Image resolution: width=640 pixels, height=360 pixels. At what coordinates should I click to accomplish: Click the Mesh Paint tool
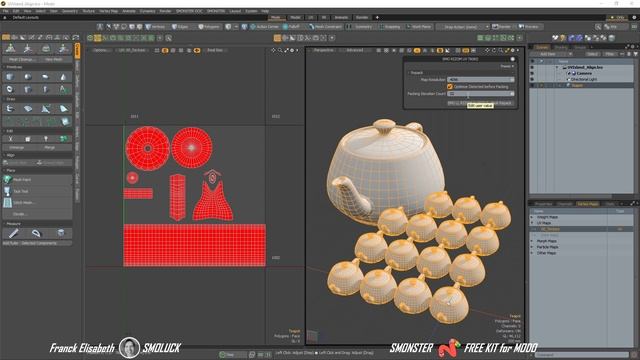click(x=38, y=180)
